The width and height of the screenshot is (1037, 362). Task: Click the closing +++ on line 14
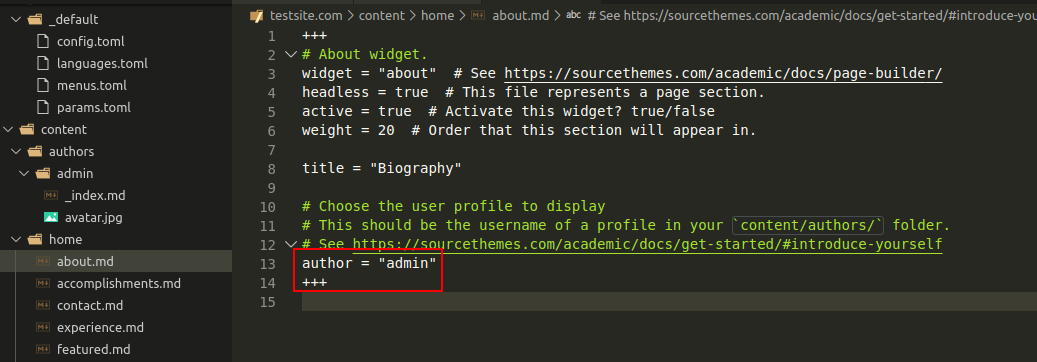pyautogui.click(x=314, y=283)
